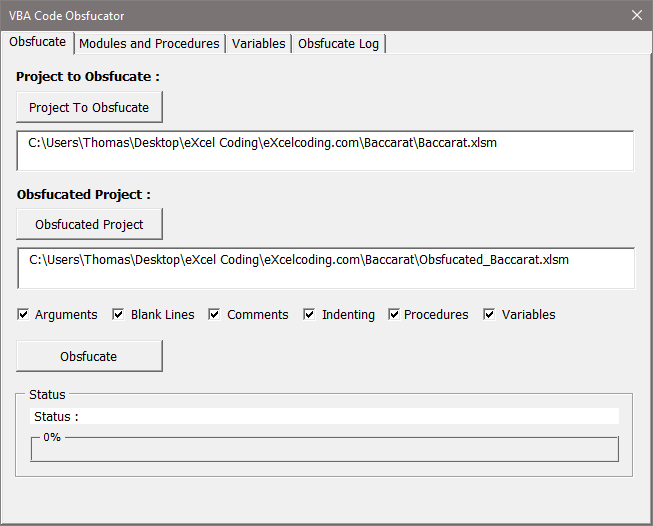Open the Modules and Procedures tab
The width and height of the screenshot is (653, 526).
(x=149, y=44)
